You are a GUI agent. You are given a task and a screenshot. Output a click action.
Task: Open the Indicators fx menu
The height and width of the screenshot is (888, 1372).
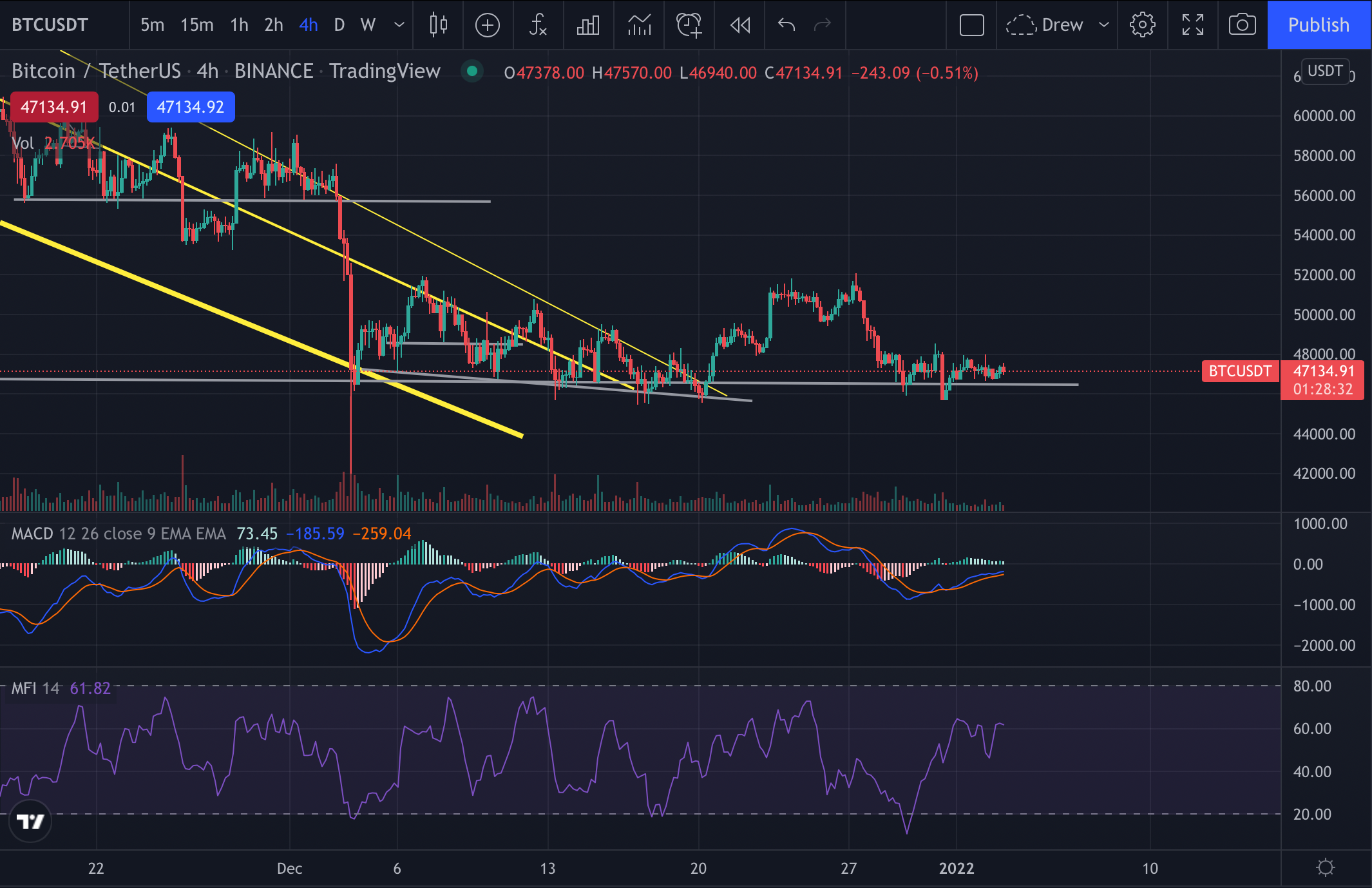(x=538, y=24)
